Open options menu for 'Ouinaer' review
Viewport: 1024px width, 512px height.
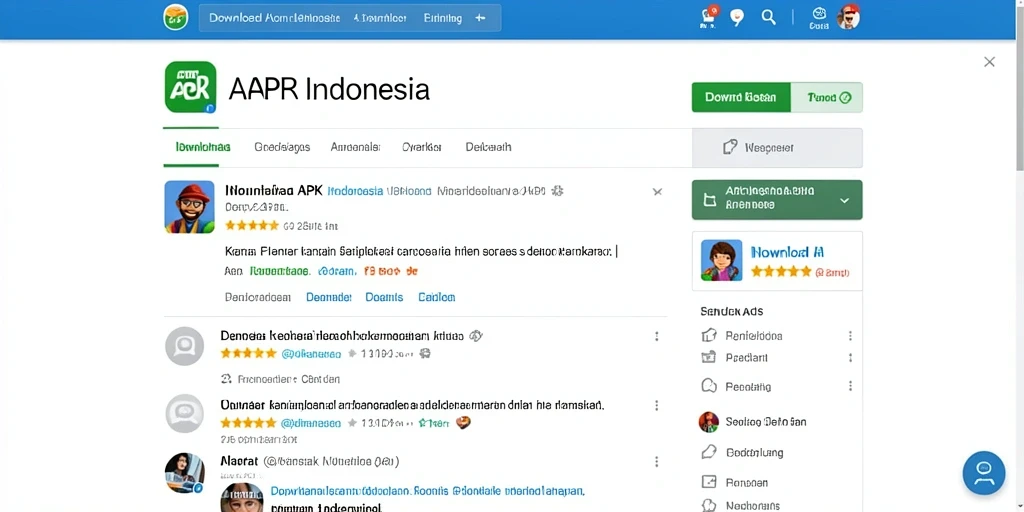[656, 406]
